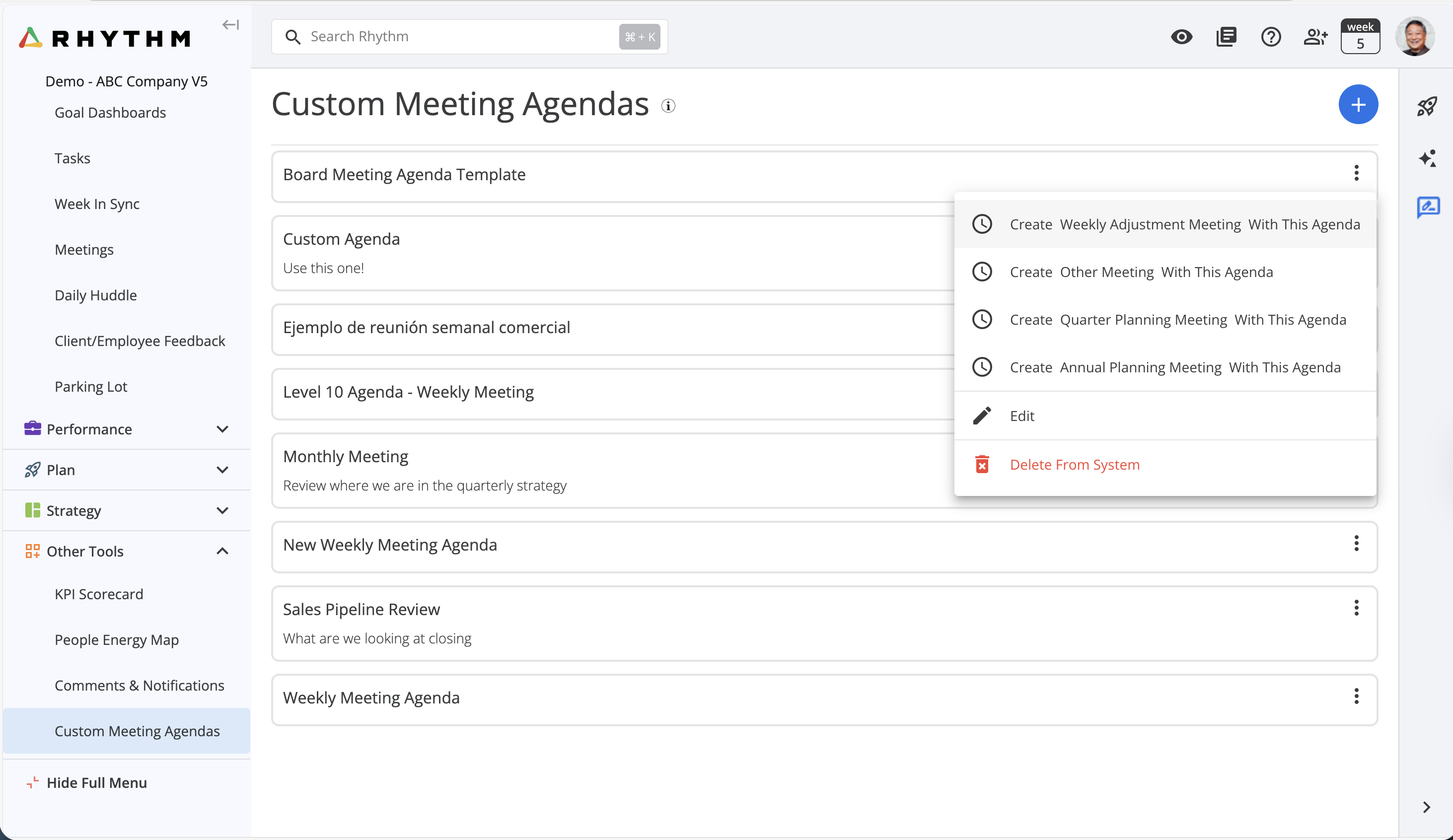Choose Delete From System menu option
The width and height of the screenshot is (1453, 840).
coord(1074,465)
